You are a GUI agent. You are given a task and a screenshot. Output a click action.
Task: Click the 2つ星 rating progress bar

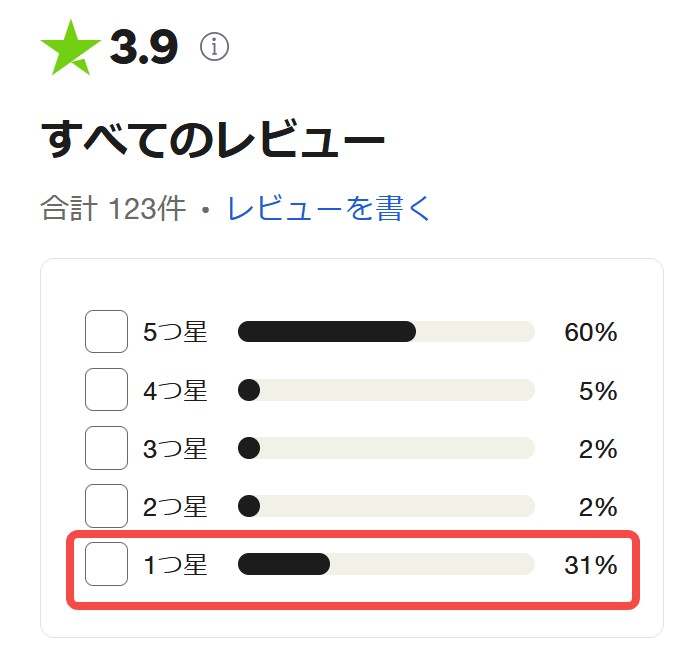click(386, 506)
